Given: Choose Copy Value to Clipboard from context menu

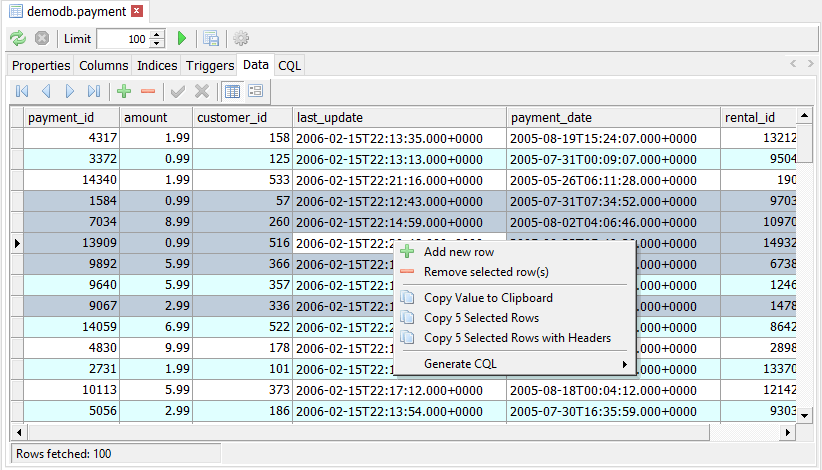Looking at the screenshot, I should tap(488, 297).
